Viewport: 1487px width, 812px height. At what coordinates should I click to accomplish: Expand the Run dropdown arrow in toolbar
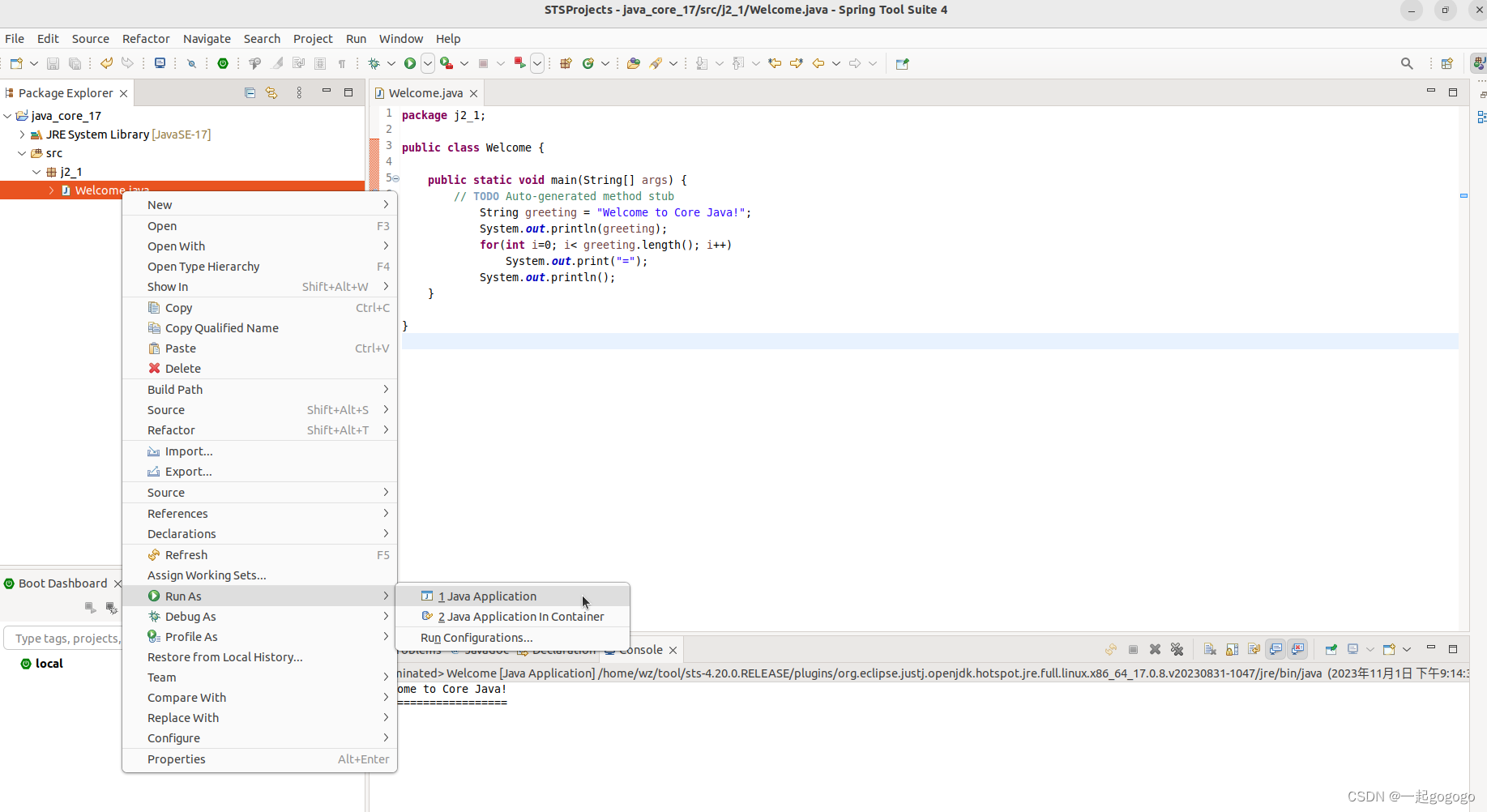(427, 63)
